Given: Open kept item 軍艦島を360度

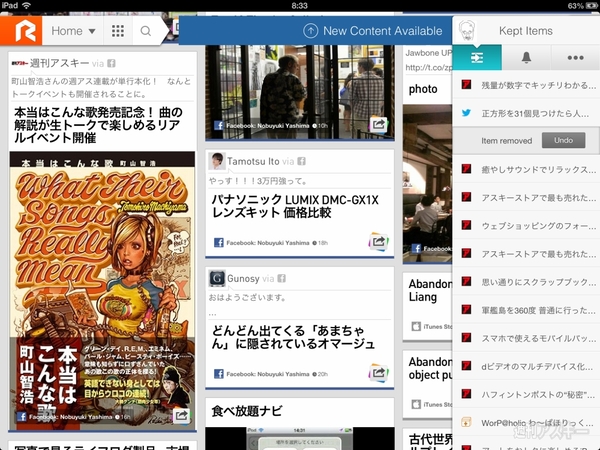Looking at the screenshot, I should [x=526, y=310].
